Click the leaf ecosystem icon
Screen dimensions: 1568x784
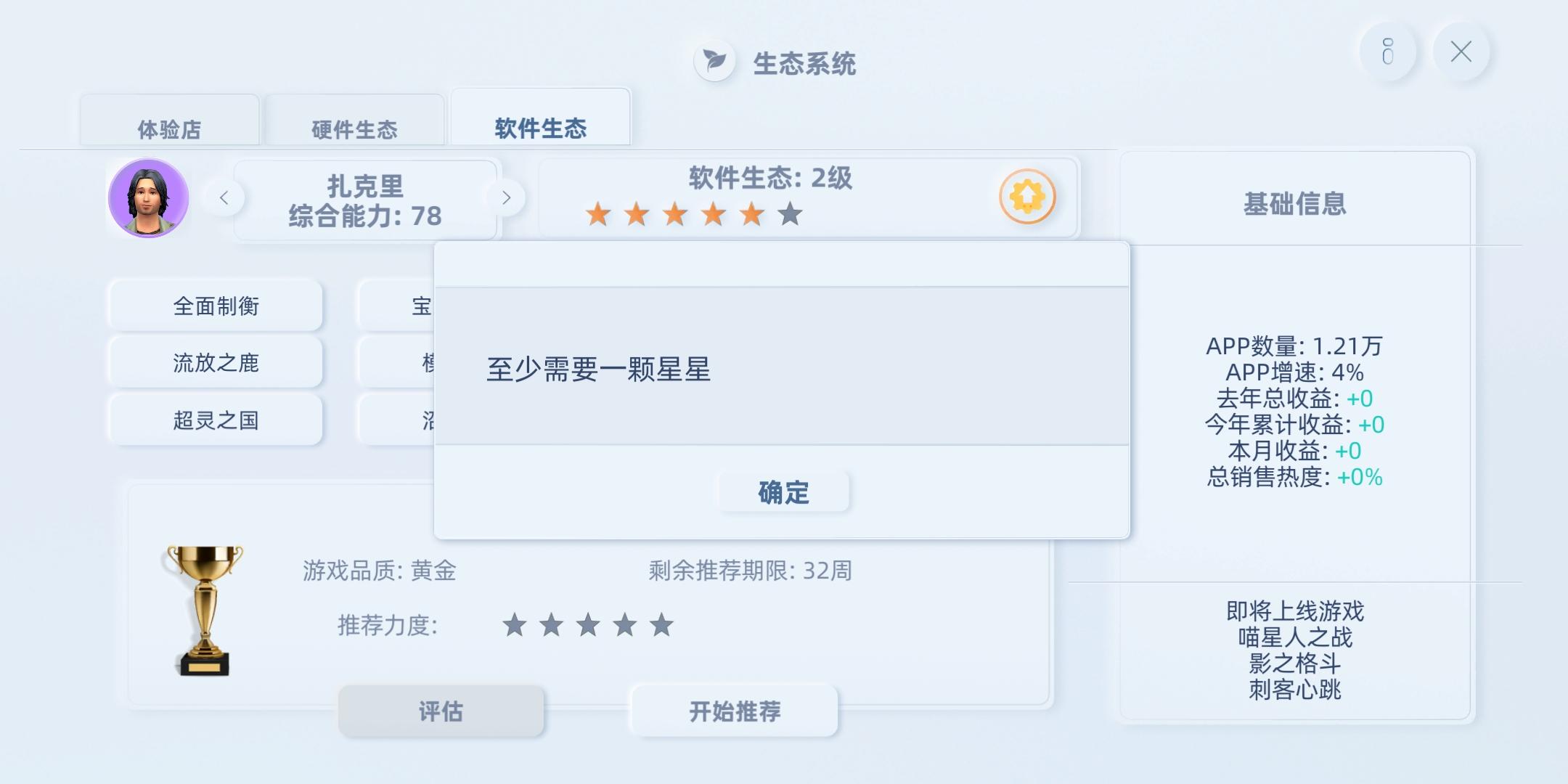715,61
